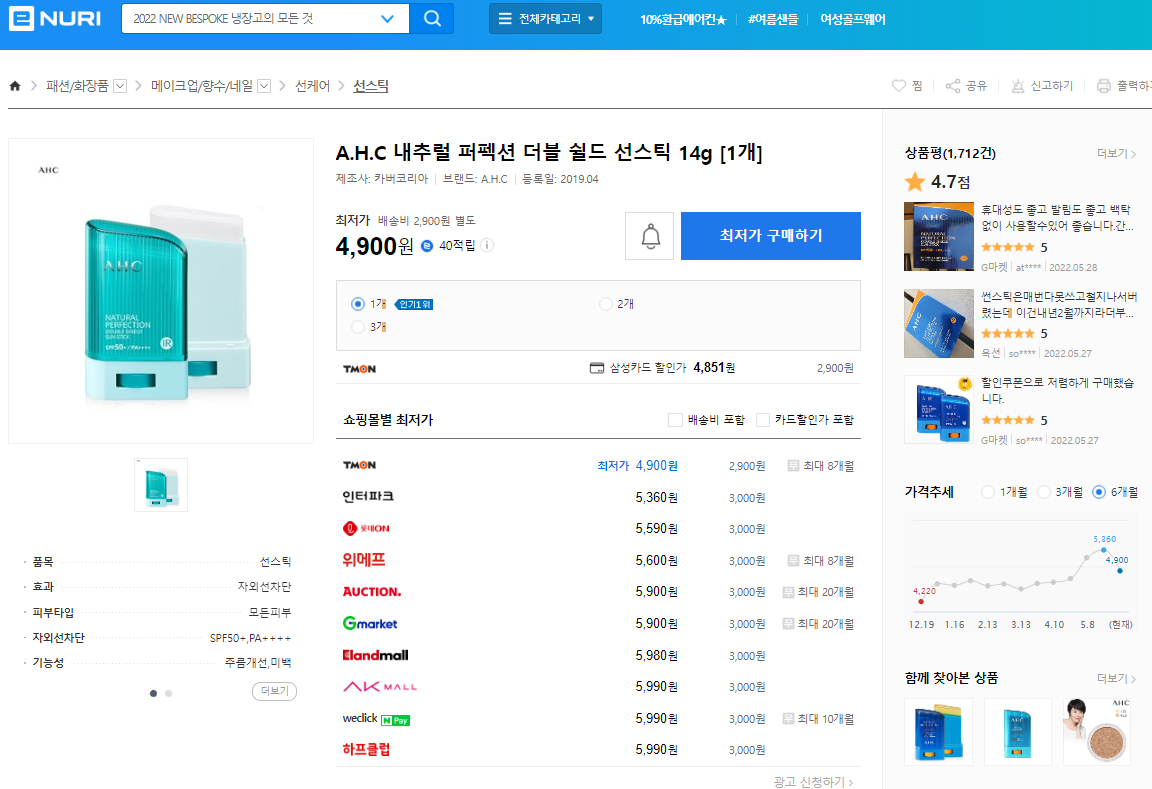The width and height of the screenshot is (1152, 789).
Task: Select the 1개 option
Action: pyautogui.click(x=358, y=304)
